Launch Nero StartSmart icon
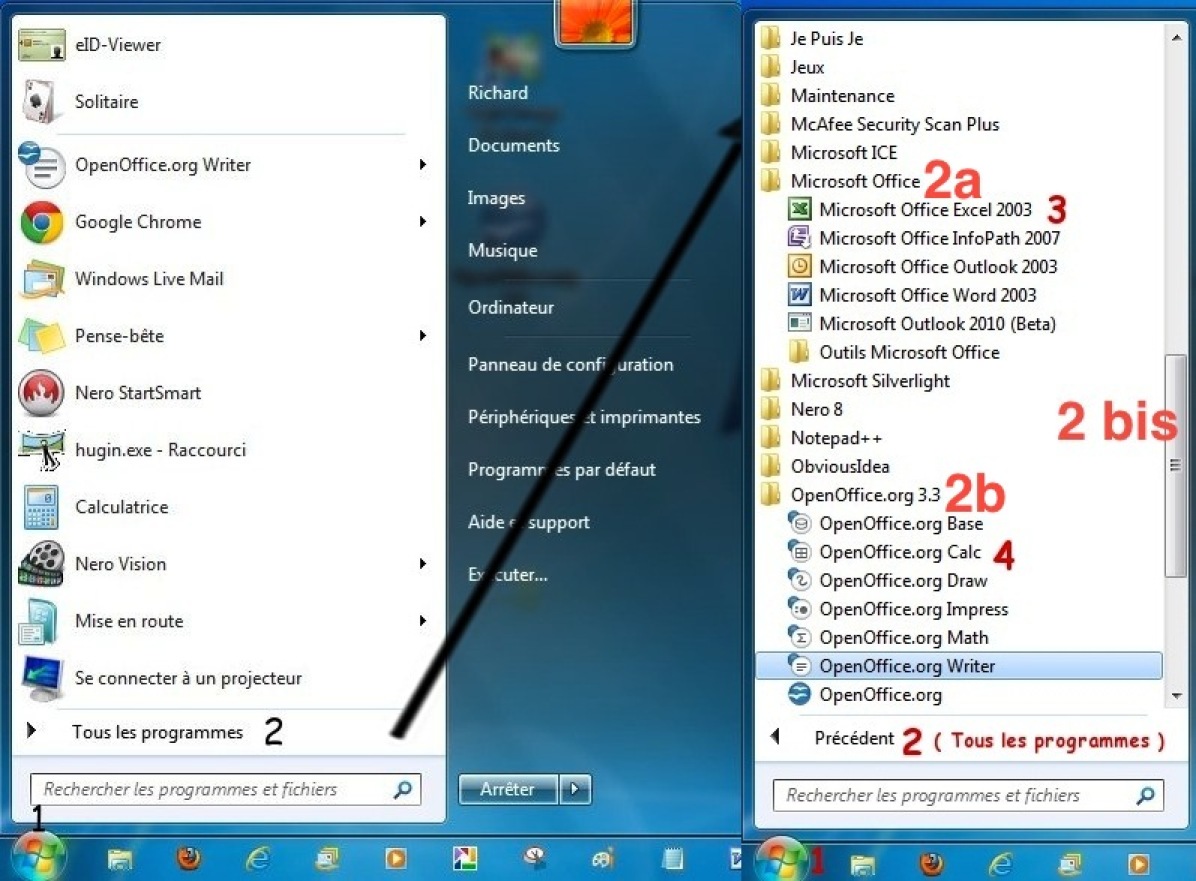Screen dimensions: 1196x881 click(41, 393)
